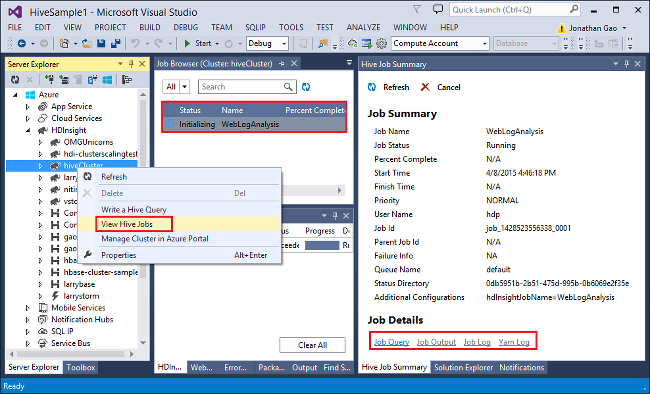The image size is (650, 394).
Task: Expand the Cloud Services node
Action: (28, 118)
